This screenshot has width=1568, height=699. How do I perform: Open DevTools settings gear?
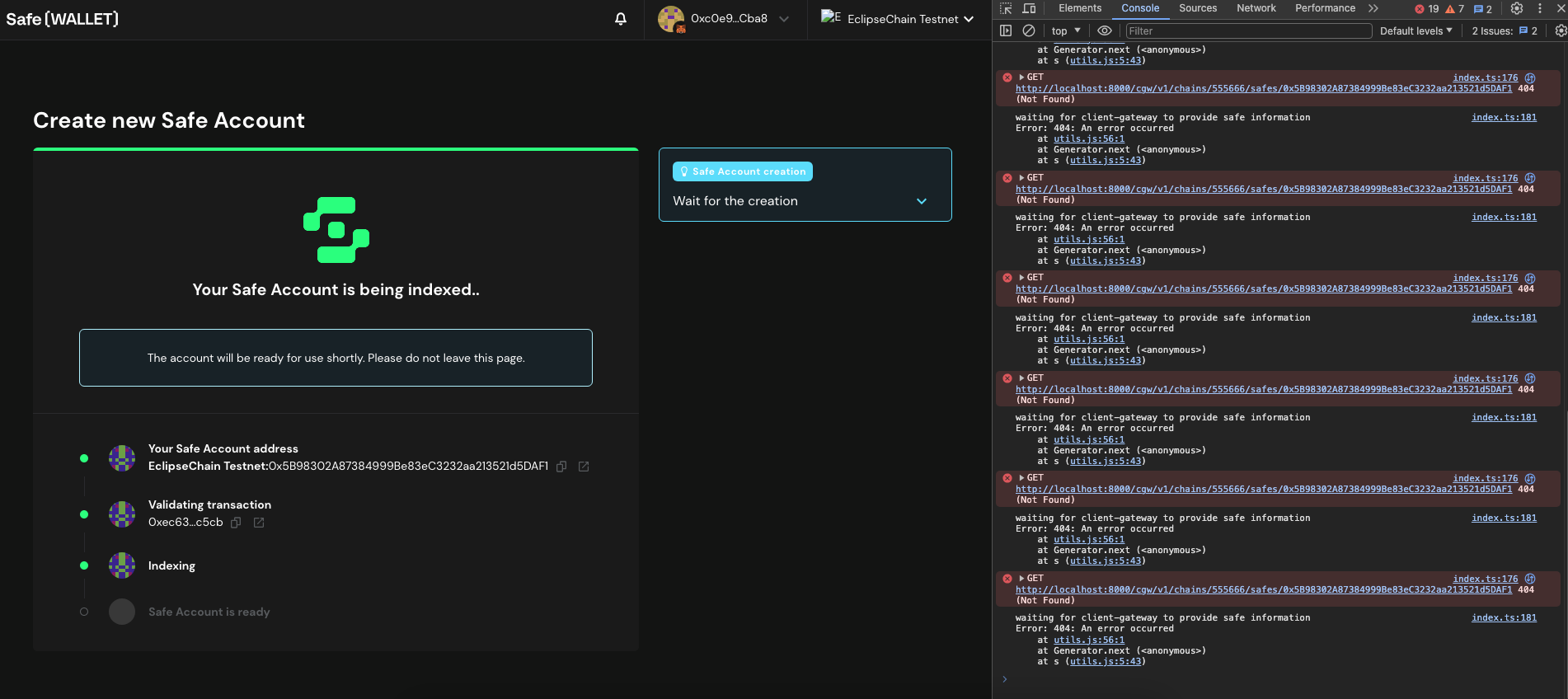pyautogui.click(x=1517, y=8)
